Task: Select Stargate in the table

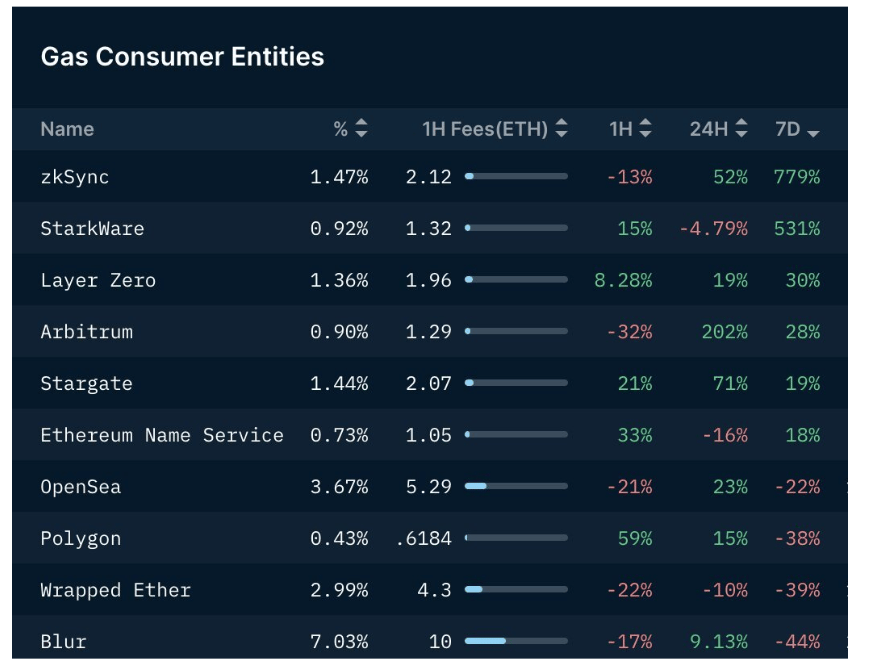Action: 86,384
